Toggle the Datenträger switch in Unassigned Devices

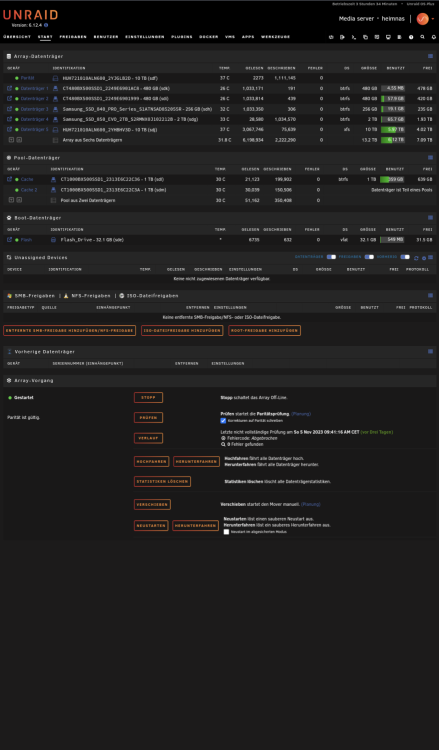[331, 257]
